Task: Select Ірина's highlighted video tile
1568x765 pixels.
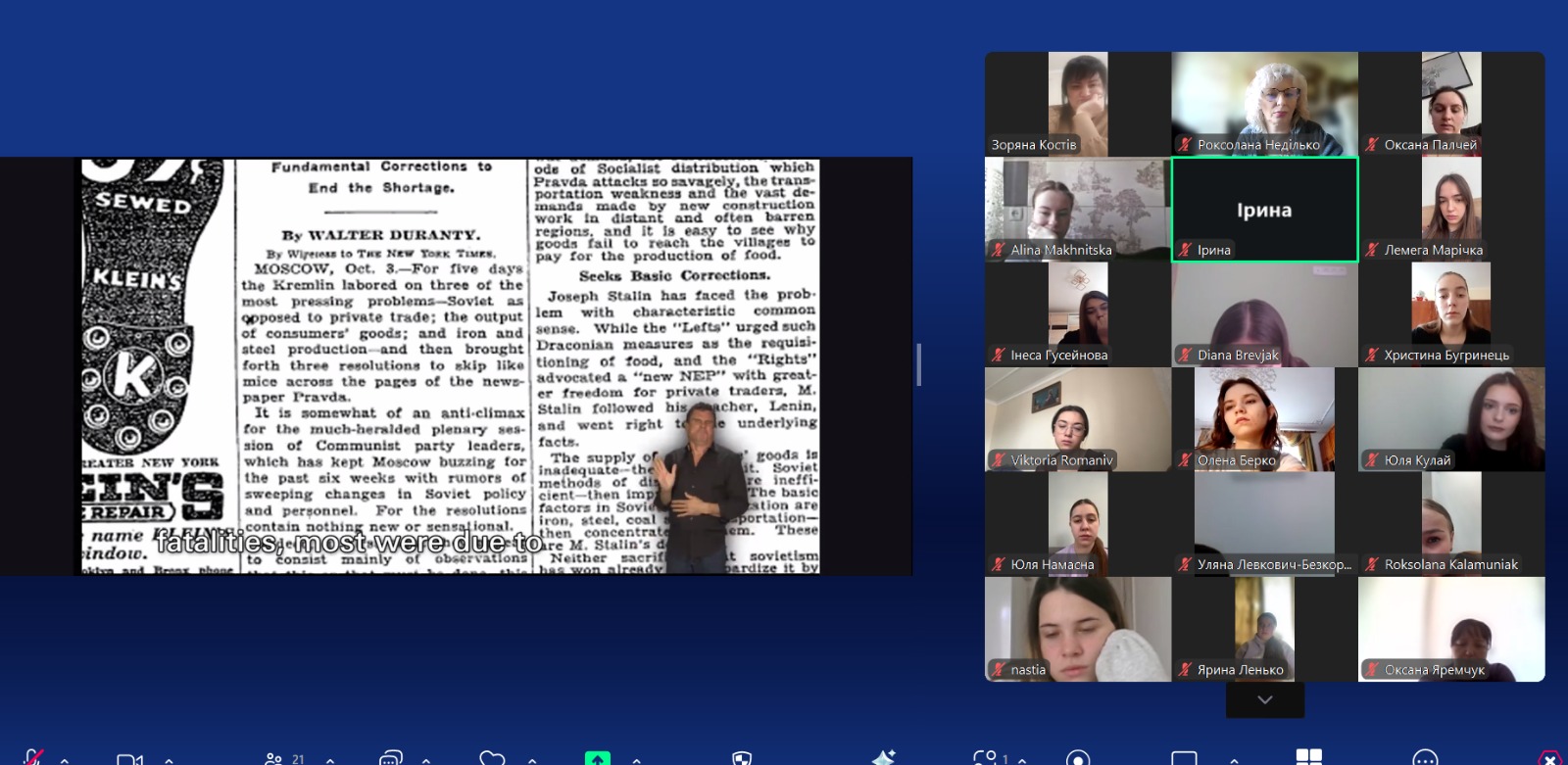Action: [x=1264, y=210]
